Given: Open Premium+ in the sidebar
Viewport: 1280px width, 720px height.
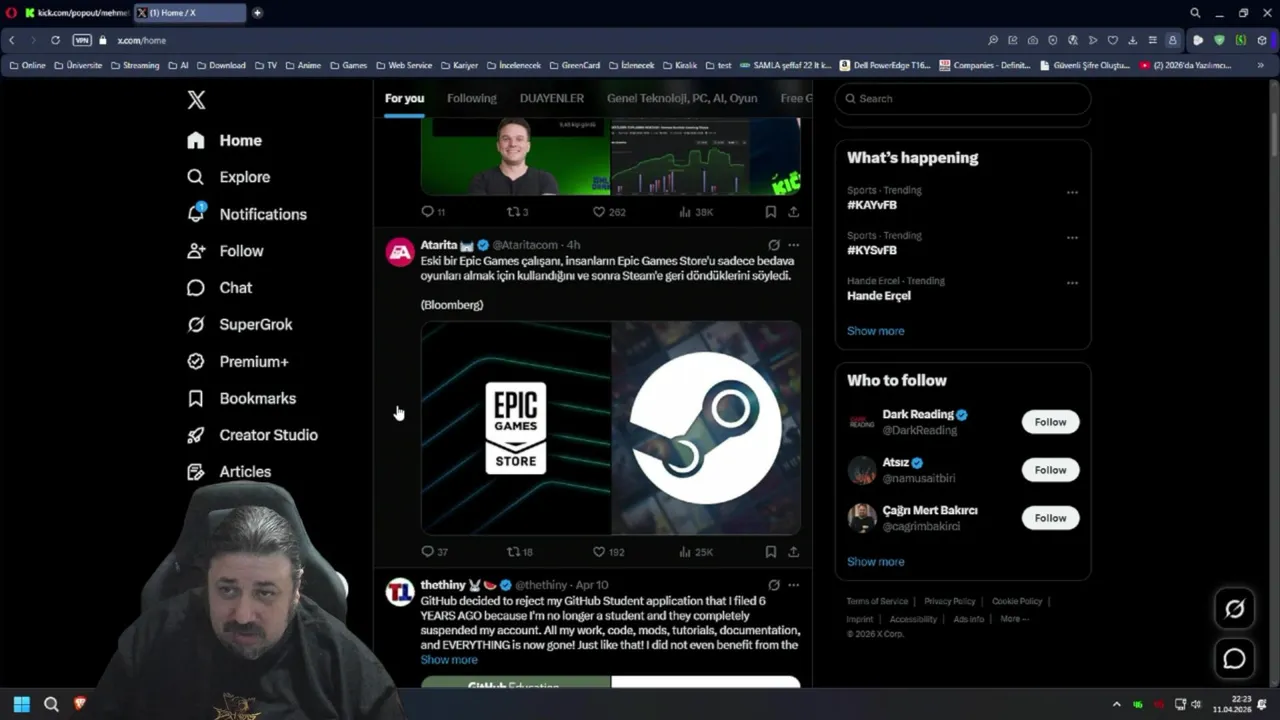Looking at the screenshot, I should [238, 362].
